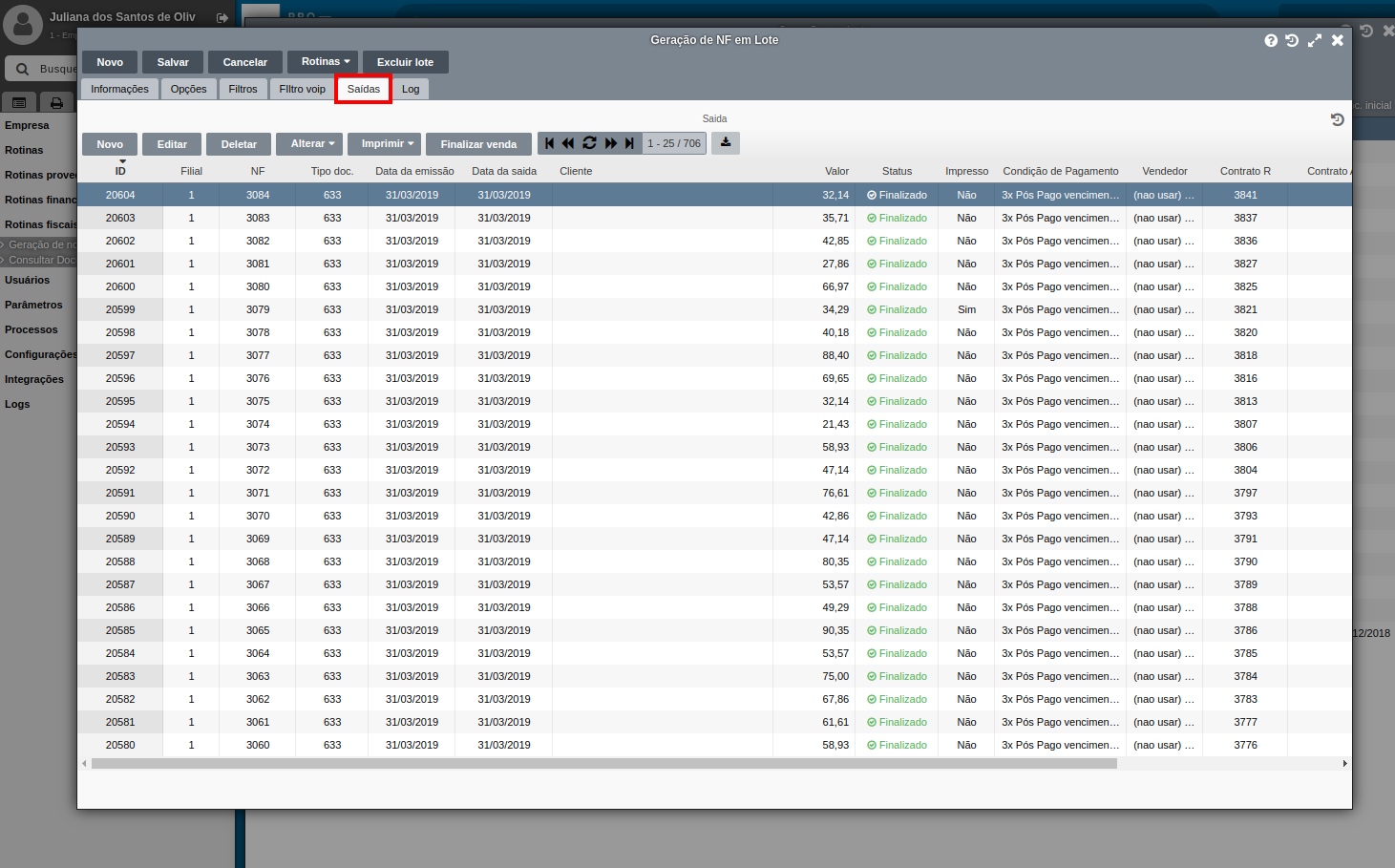
Task: Expand the dialog to fullscreen
Action: (x=1315, y=40)
